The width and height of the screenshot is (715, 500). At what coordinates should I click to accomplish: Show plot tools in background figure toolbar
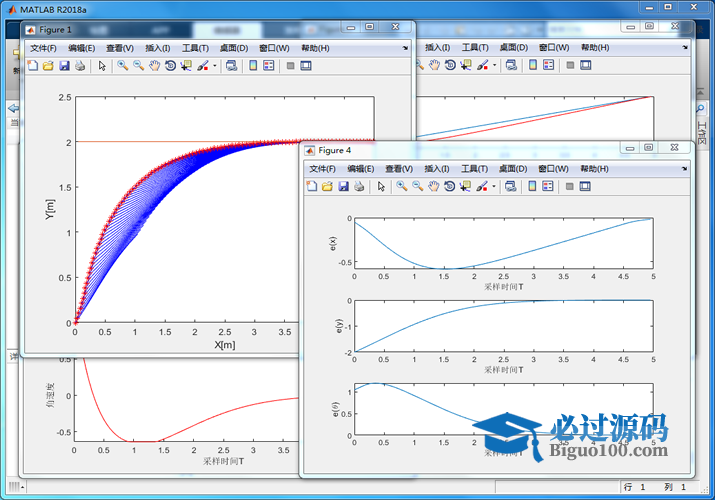[585, 65]
